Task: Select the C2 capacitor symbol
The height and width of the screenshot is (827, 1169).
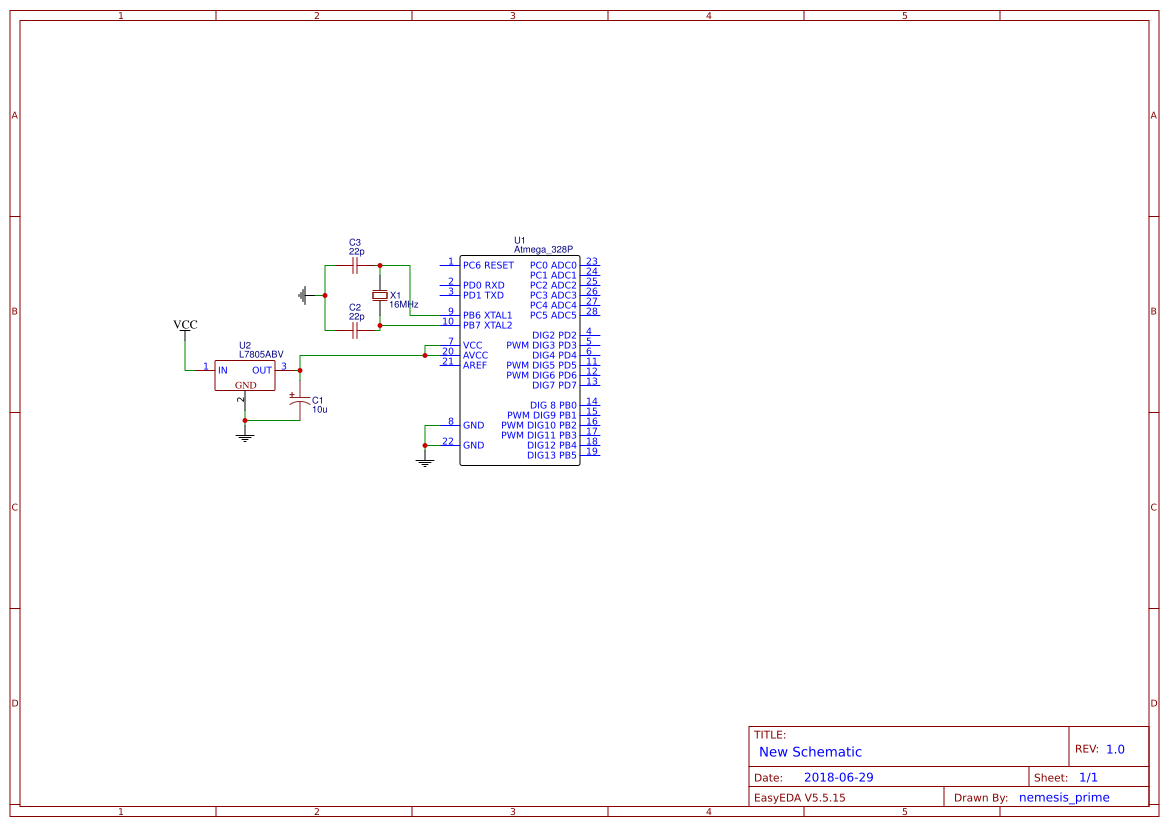Action: click(x=356, y=330)
